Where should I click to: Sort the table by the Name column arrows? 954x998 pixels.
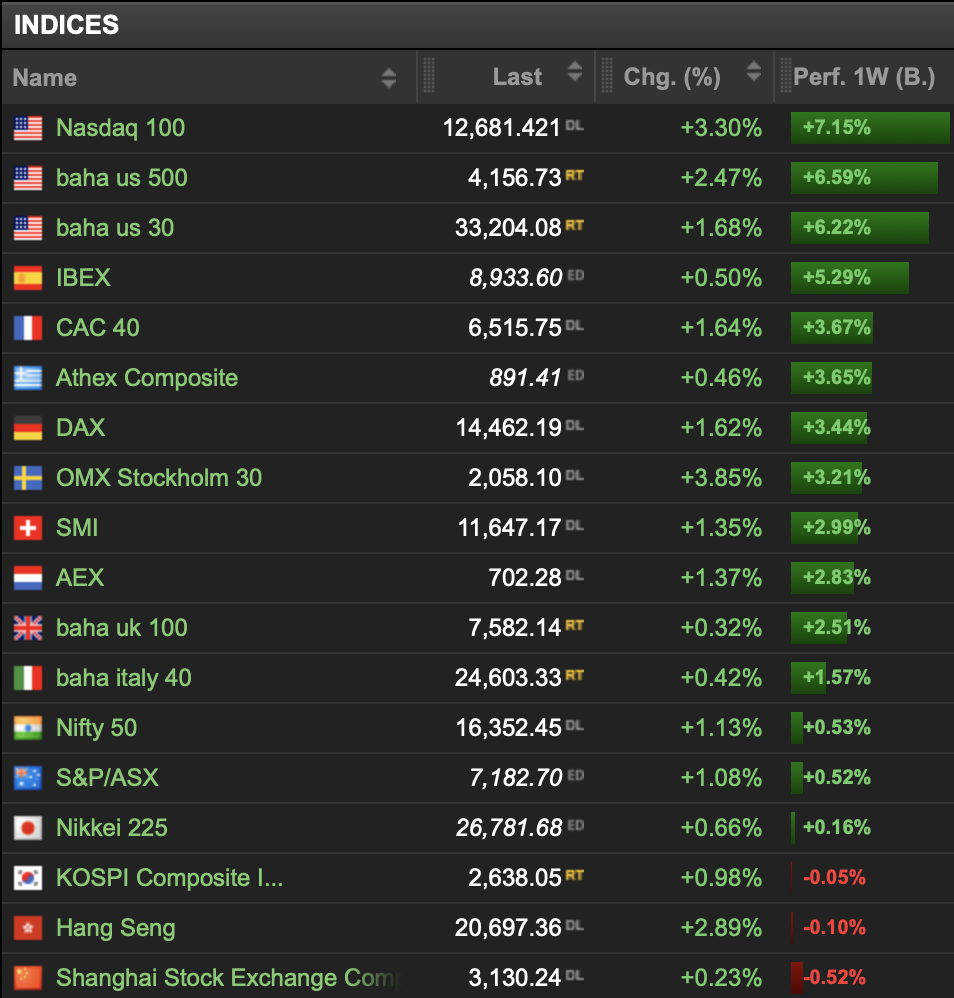click(x=389, y=78)
